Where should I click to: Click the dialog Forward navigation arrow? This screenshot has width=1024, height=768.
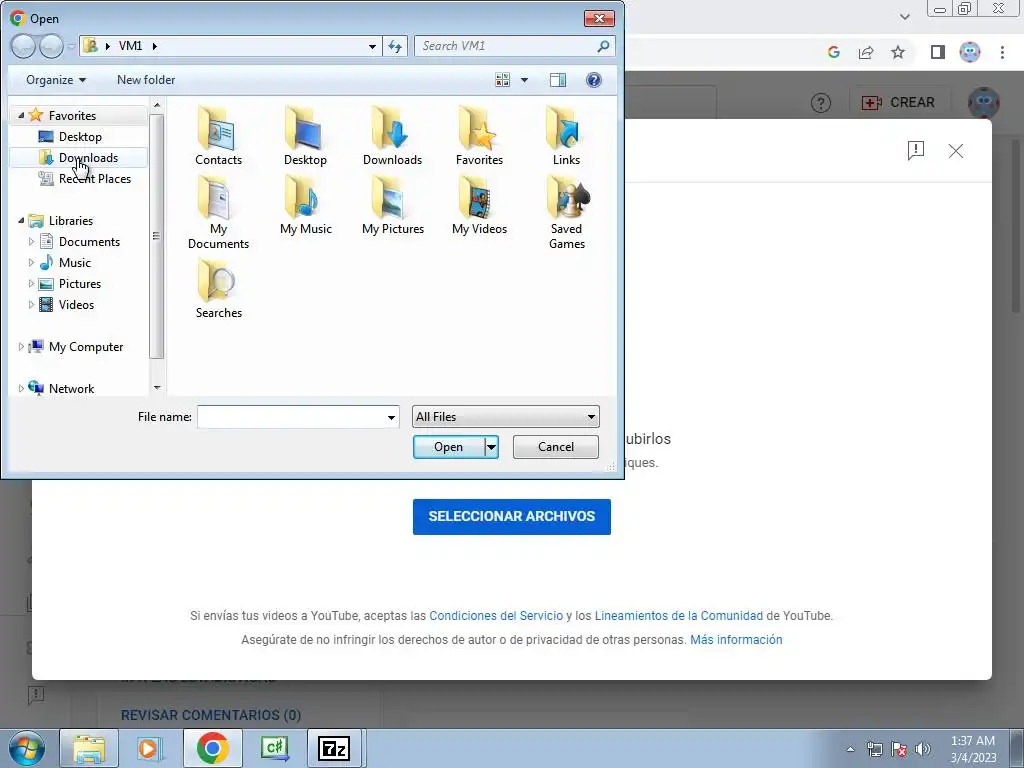click(x=51, y=46)
